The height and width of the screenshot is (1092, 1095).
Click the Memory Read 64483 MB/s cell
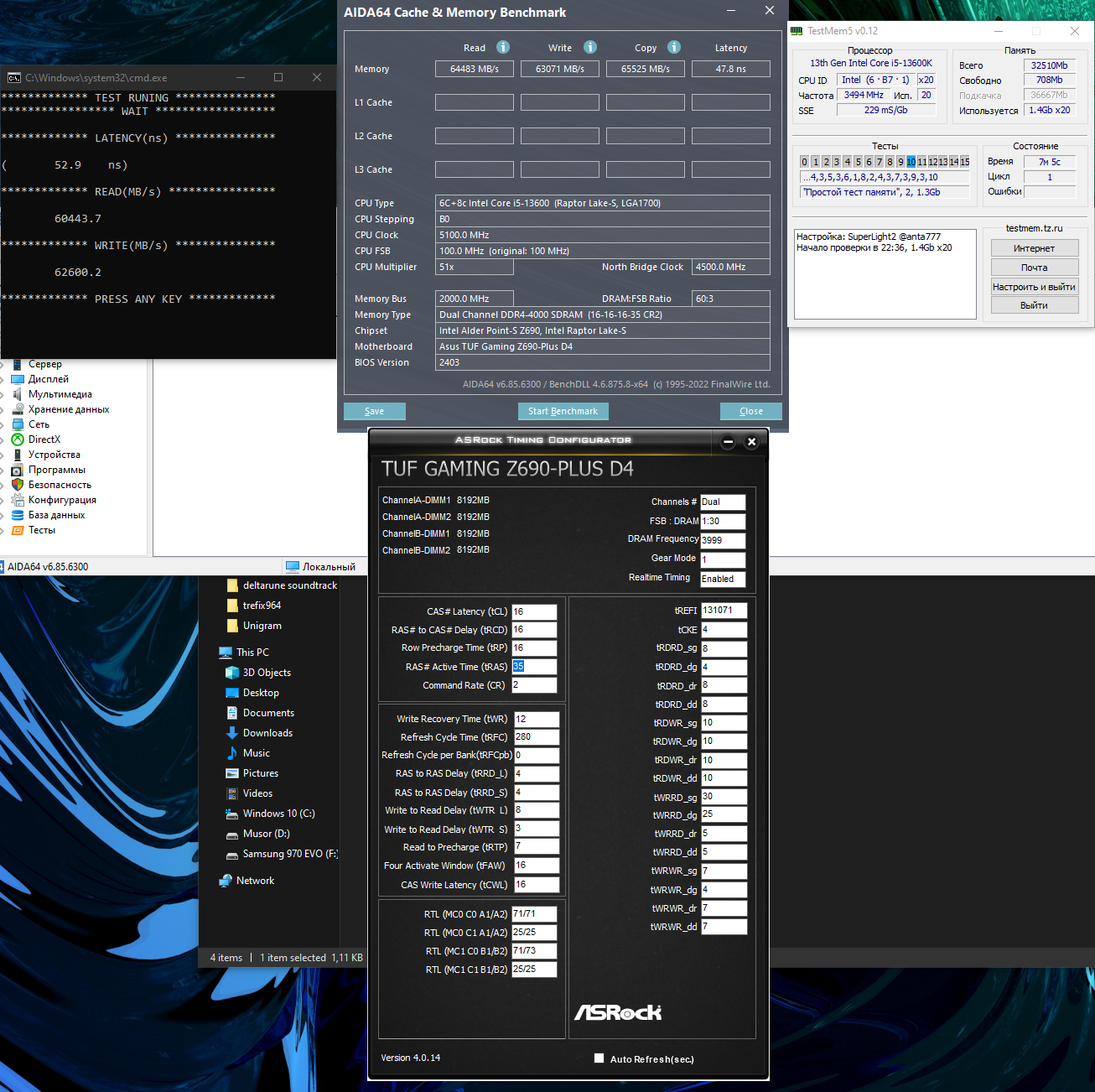[475, 69]
